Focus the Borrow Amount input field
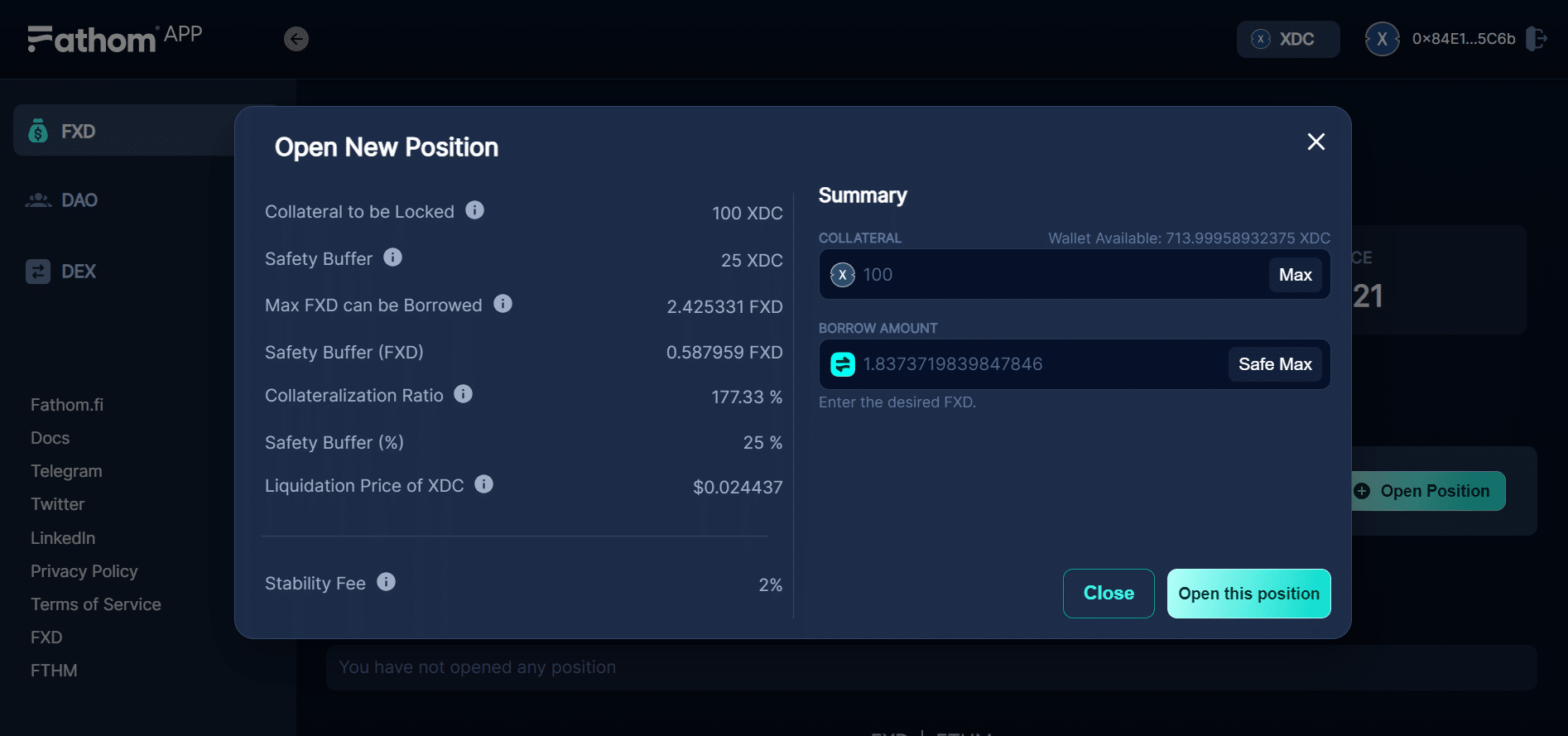 click(x=1039, y=364)
